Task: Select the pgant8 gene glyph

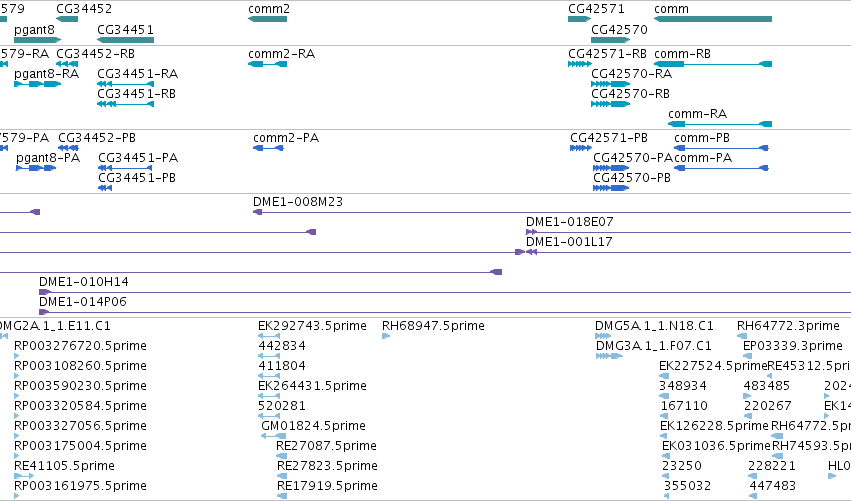Action: coord(37,40)
